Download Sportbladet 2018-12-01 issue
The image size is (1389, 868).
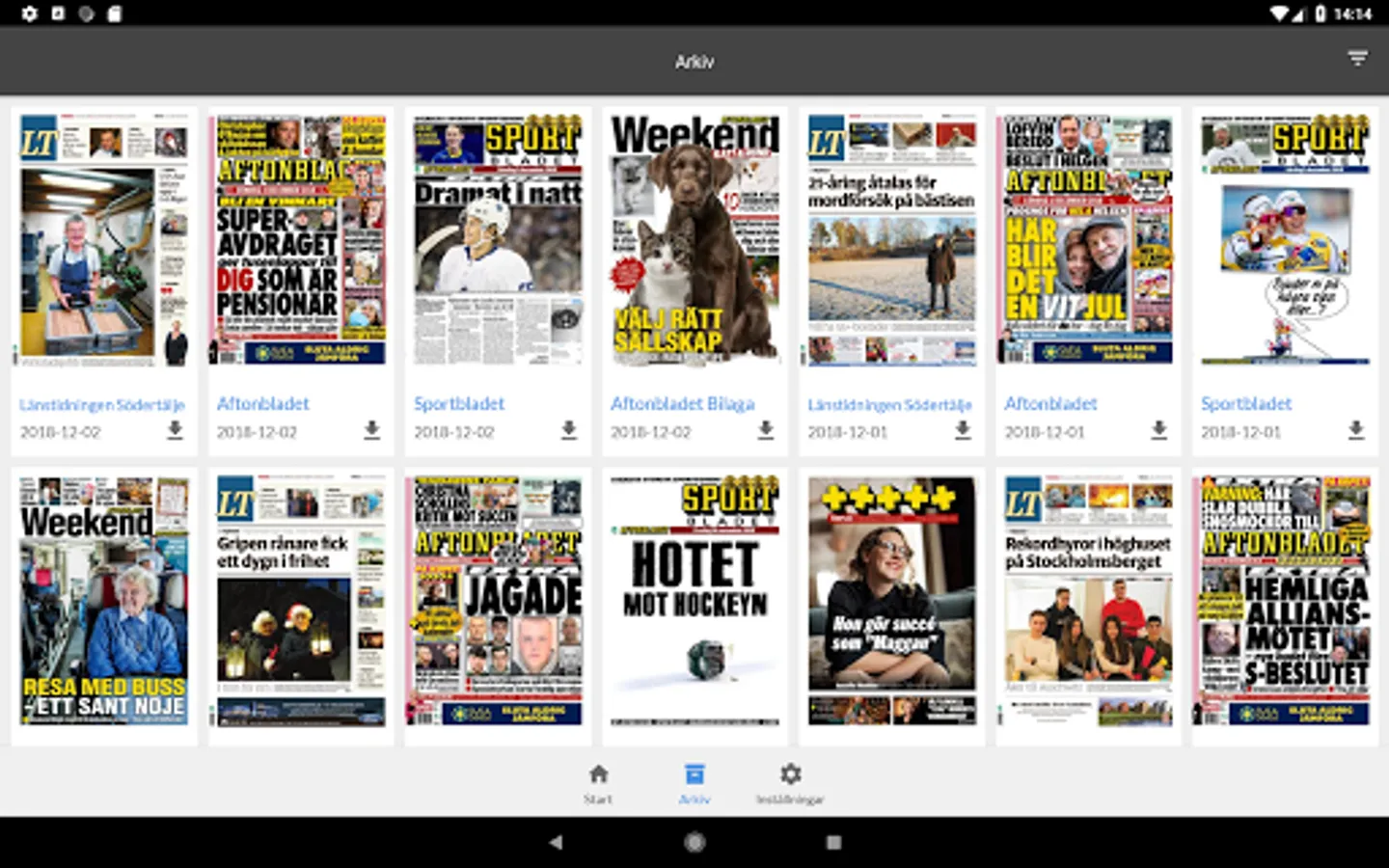[1356, 430]
